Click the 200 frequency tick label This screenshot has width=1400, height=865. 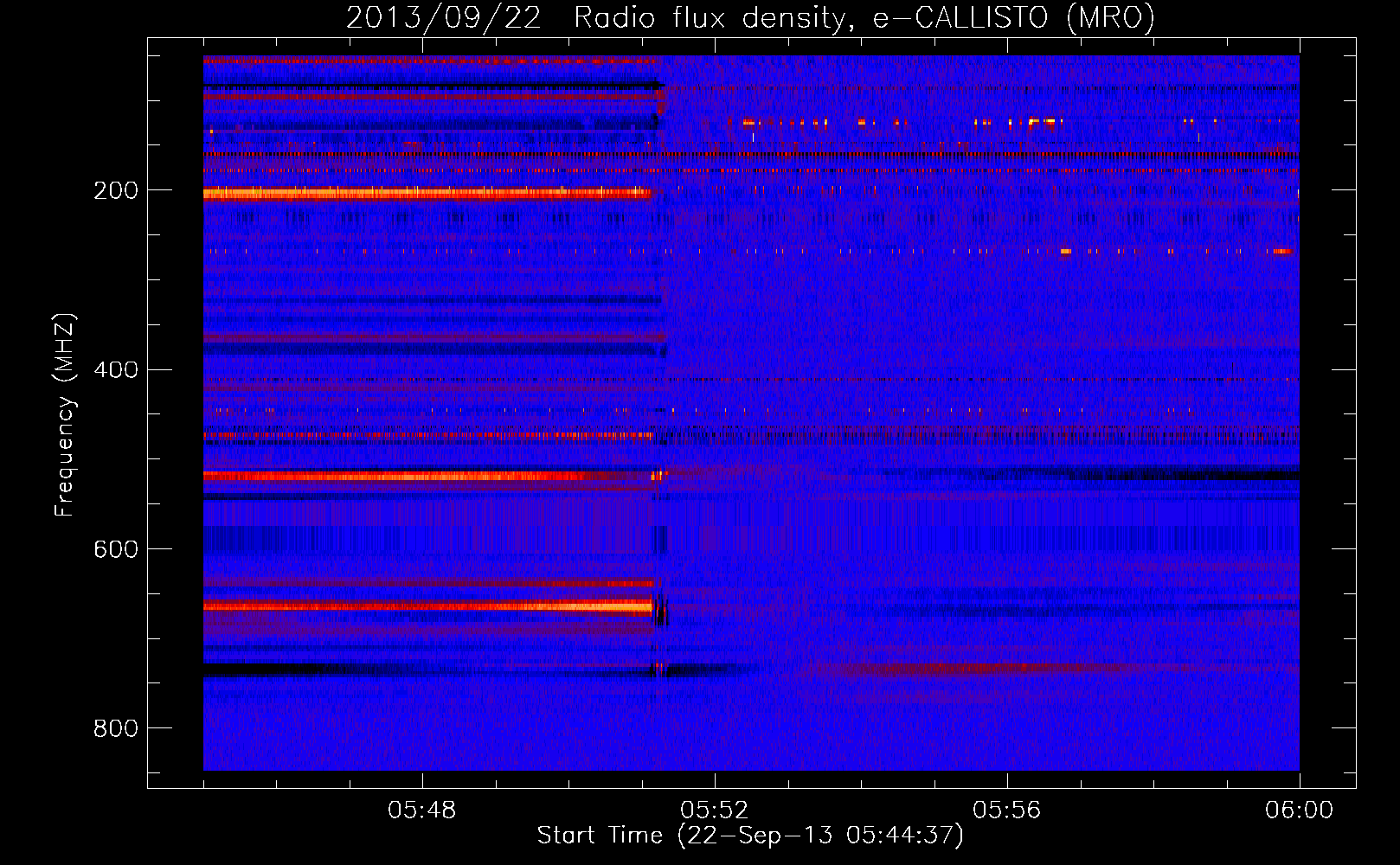point(116,190)
